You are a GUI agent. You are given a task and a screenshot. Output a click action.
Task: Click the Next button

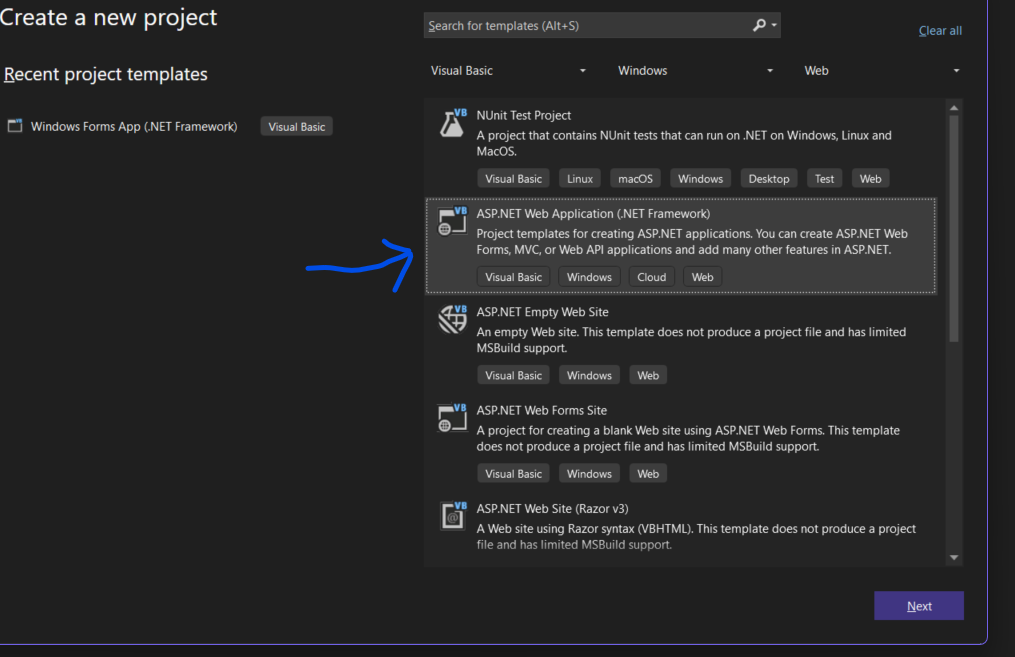919,606
